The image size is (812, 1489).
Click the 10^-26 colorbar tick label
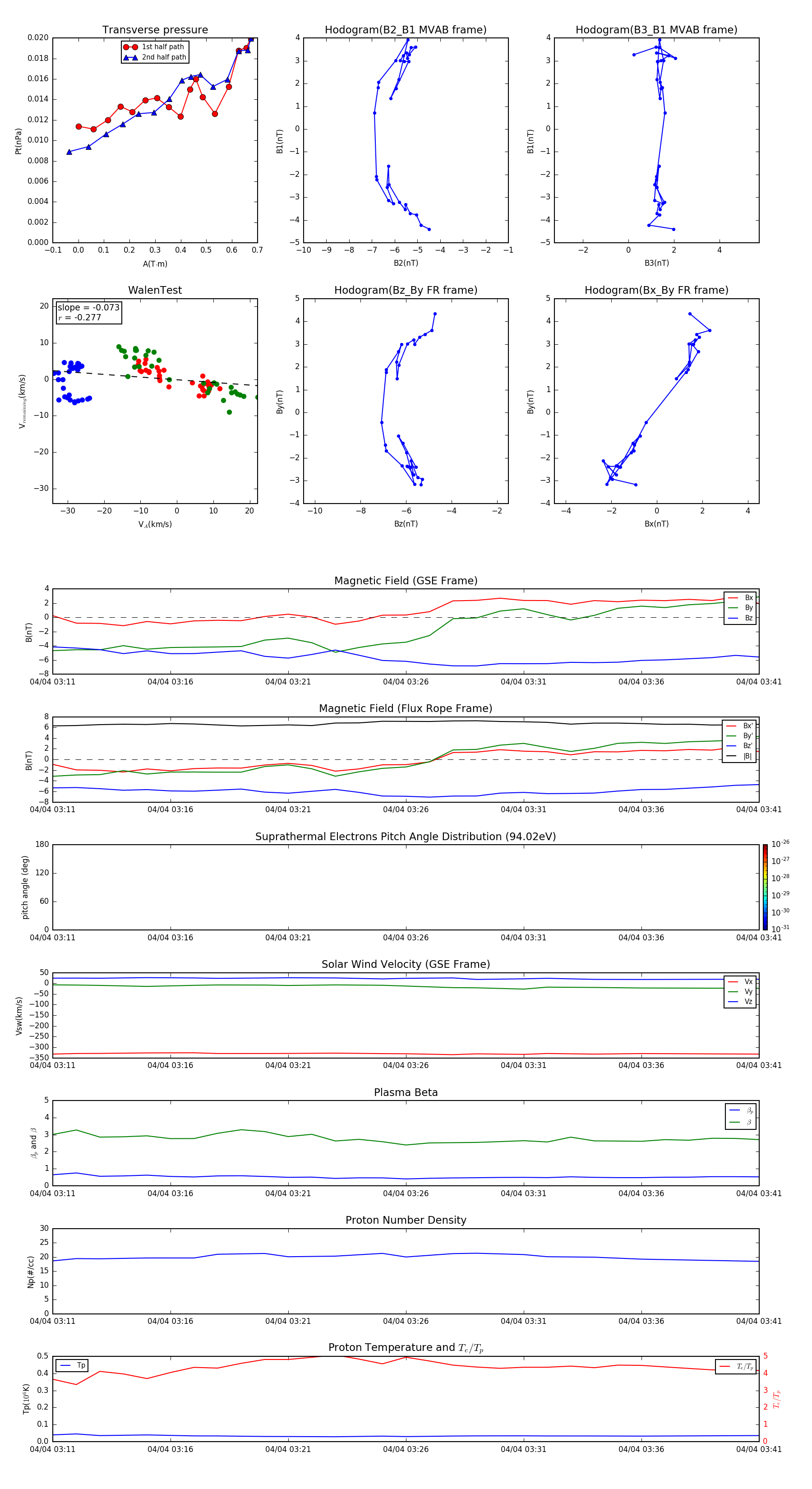[780, 844]
